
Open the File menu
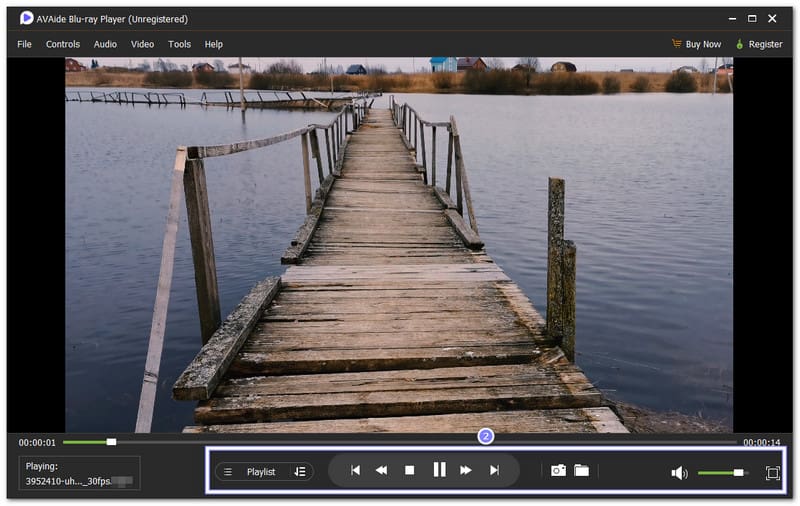pyautogui.click(x=24, y=44)
